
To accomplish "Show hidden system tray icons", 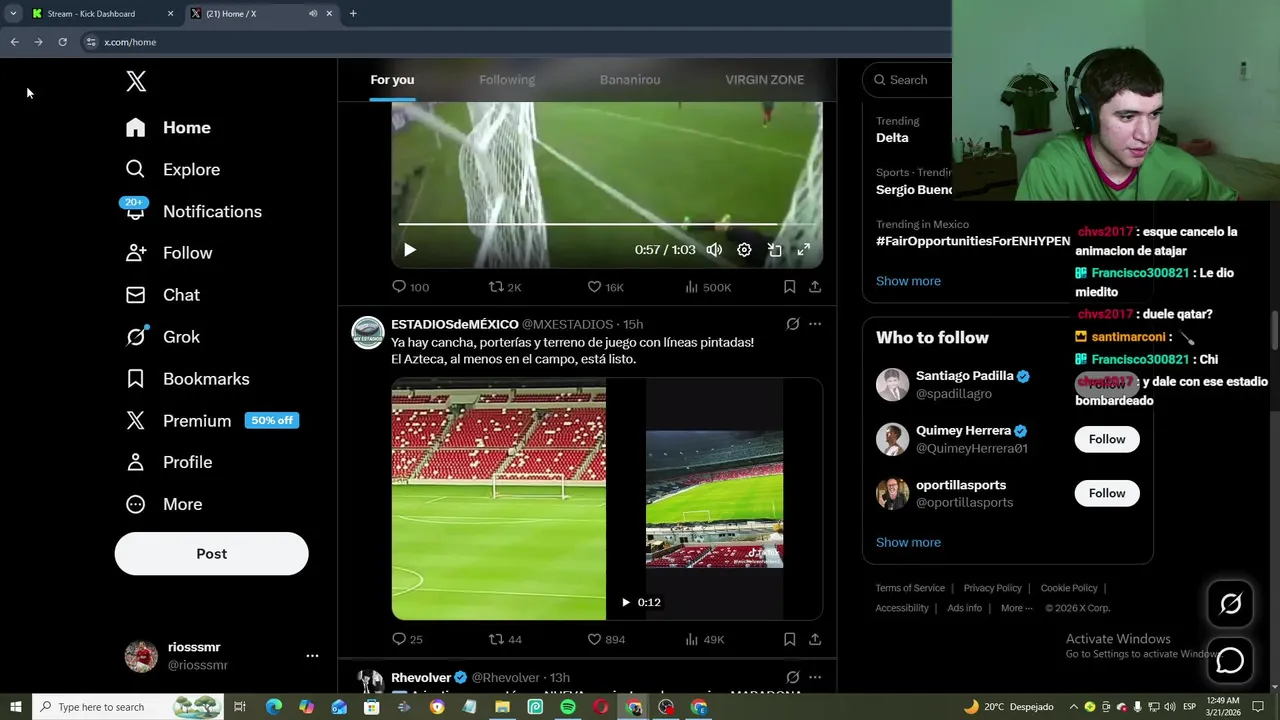I will (1075, 707).
